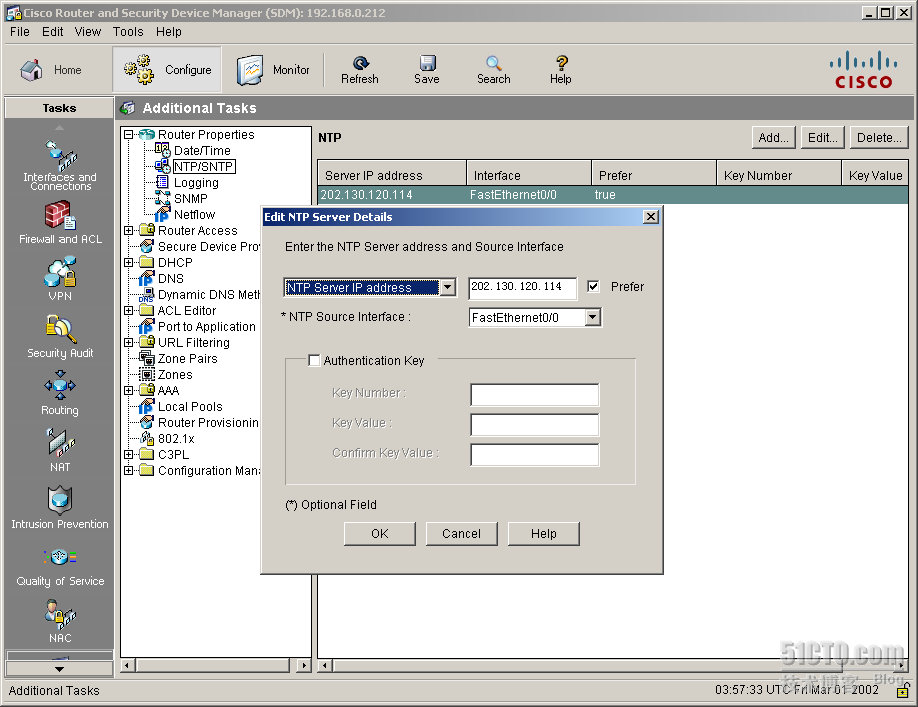The height and width of the screenshot is (707, 918).
Task: Click the Key Number input field
Action: click(x=535, y=394)
